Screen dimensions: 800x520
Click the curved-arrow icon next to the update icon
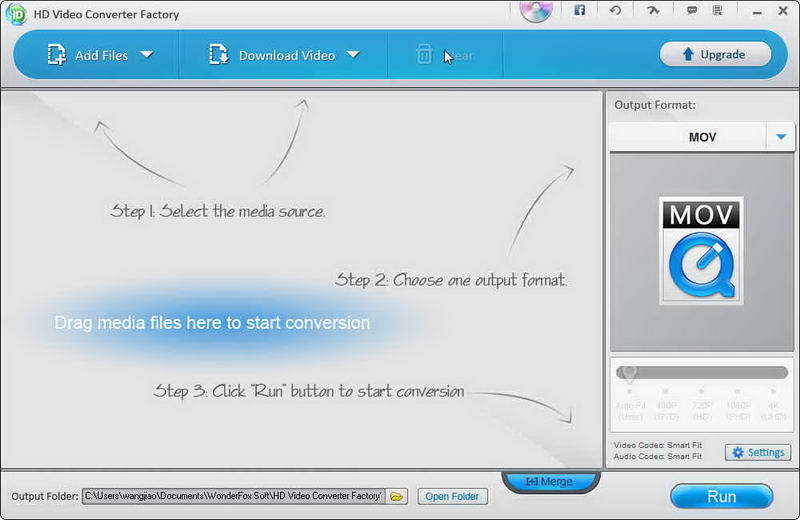(653, 10)
